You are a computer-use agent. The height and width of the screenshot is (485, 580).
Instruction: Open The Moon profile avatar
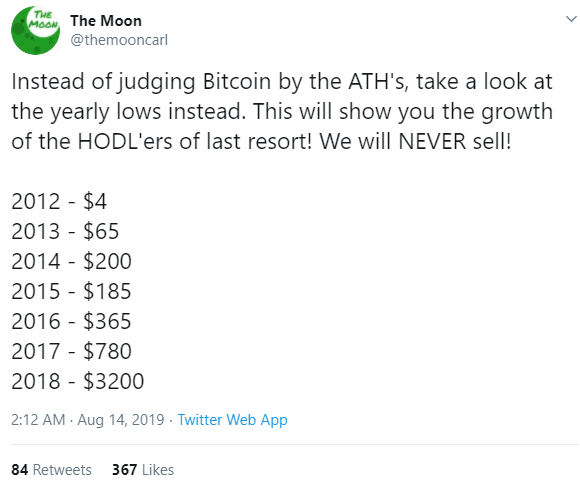pyautogui.click(x=36, y=30)
